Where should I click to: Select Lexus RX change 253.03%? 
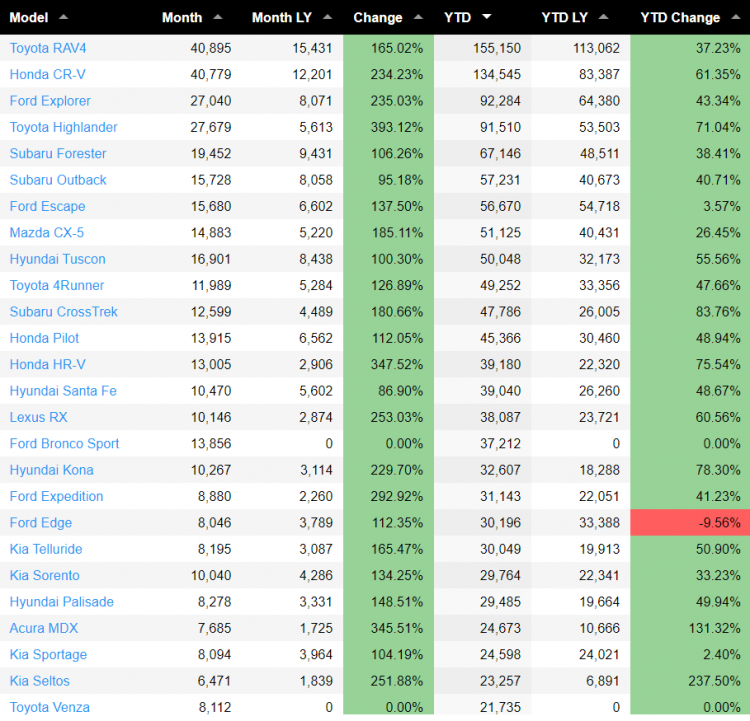point(397,417)
